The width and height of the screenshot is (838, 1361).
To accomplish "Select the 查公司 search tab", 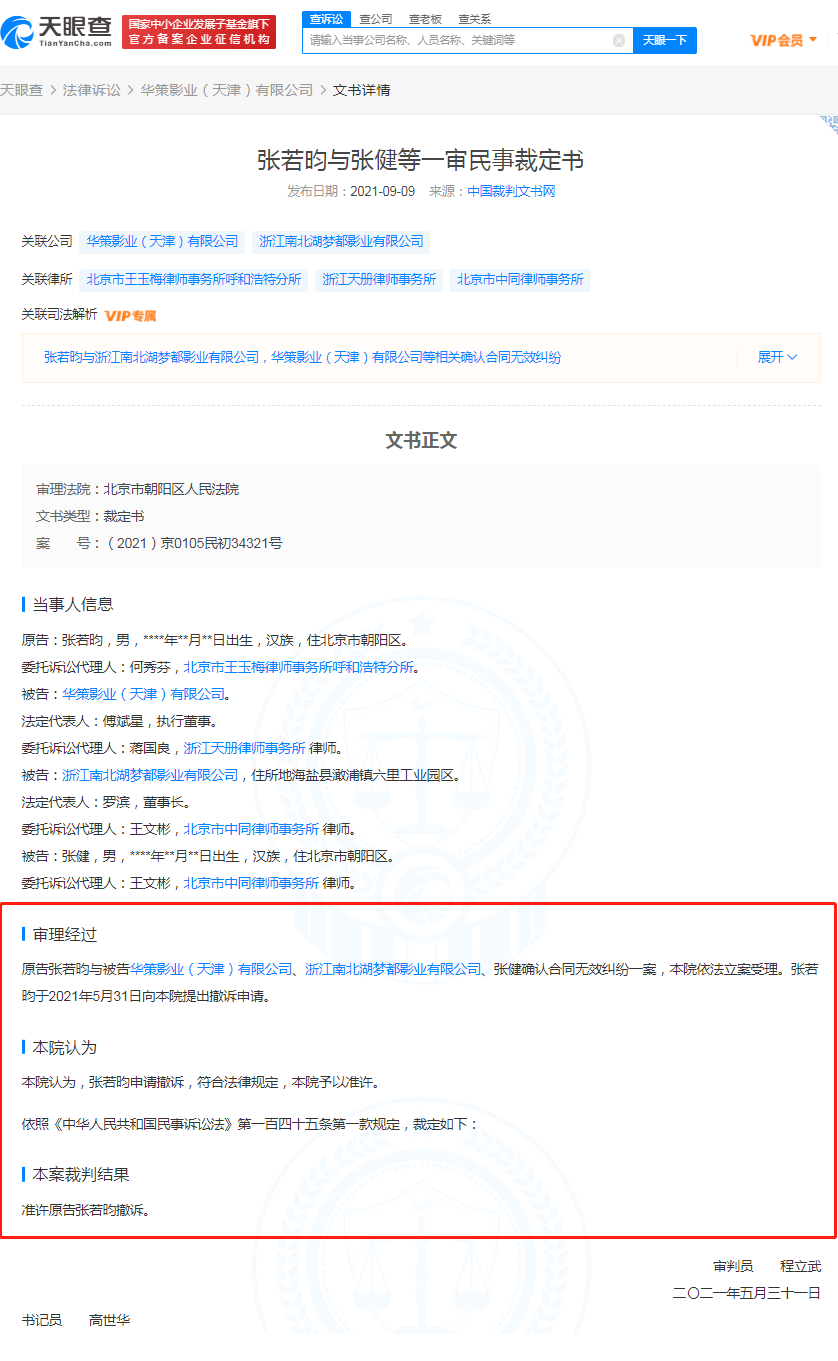I will 376,19.
